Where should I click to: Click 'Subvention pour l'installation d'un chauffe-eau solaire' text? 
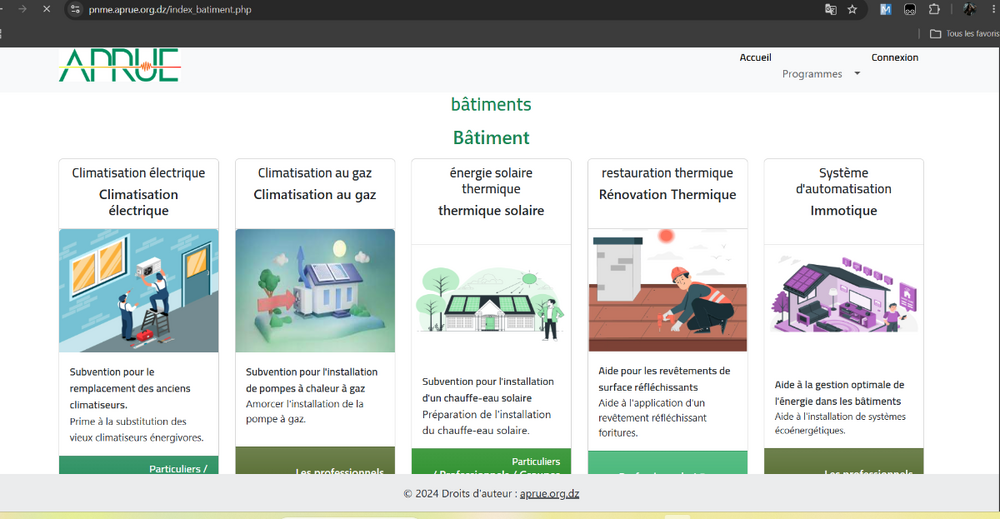(488, 390)
